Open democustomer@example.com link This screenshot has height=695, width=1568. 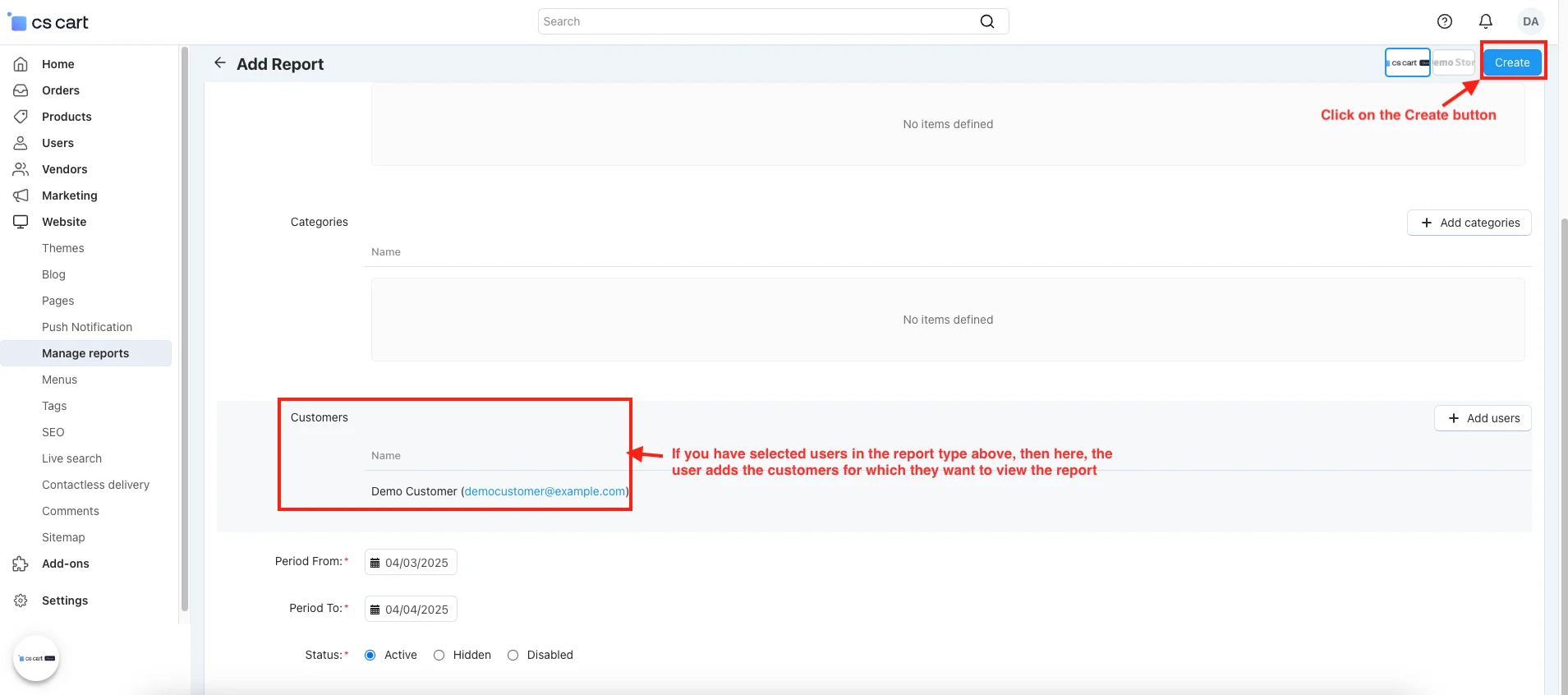click(x=545, y=491)
